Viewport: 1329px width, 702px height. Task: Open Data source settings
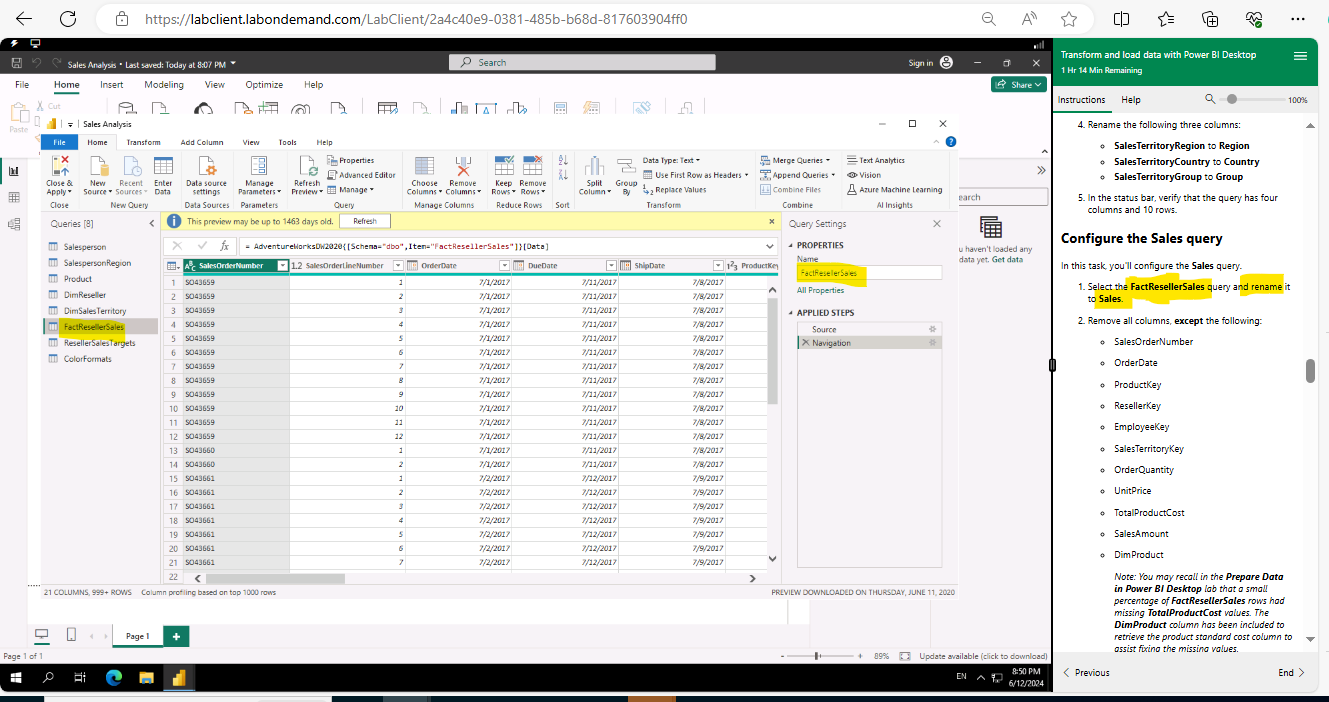pos(206,176)
